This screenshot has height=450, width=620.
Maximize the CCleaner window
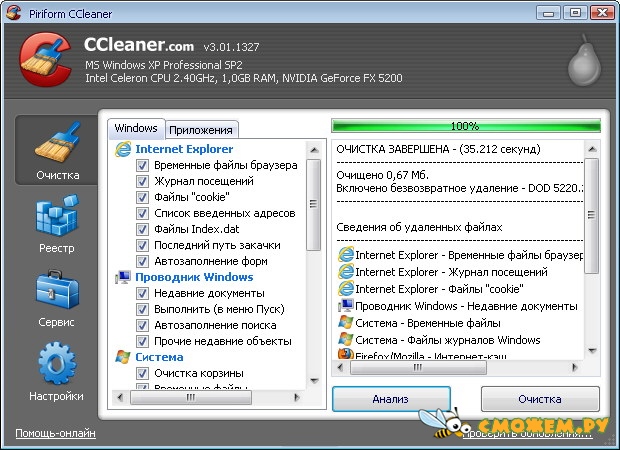[x=575, y=13]
